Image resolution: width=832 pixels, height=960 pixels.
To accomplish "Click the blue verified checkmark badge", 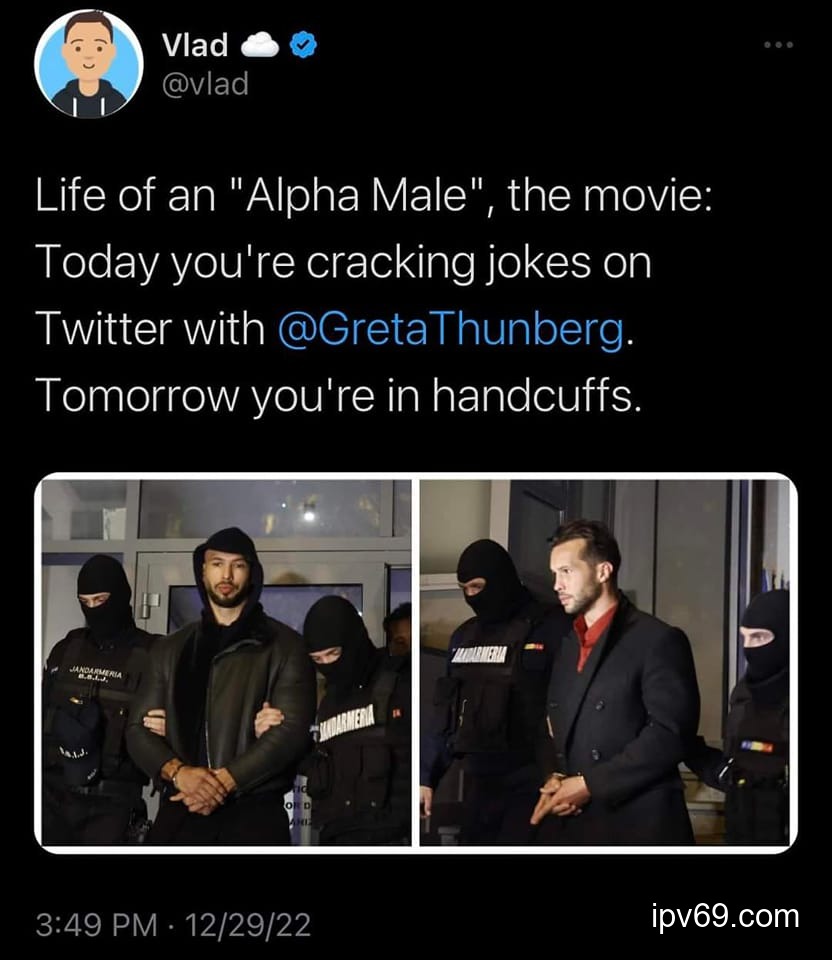I will (303, 46).
